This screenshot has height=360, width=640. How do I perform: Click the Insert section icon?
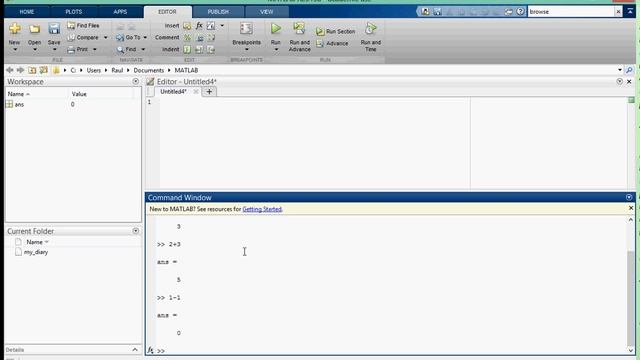tap(187, 26)
